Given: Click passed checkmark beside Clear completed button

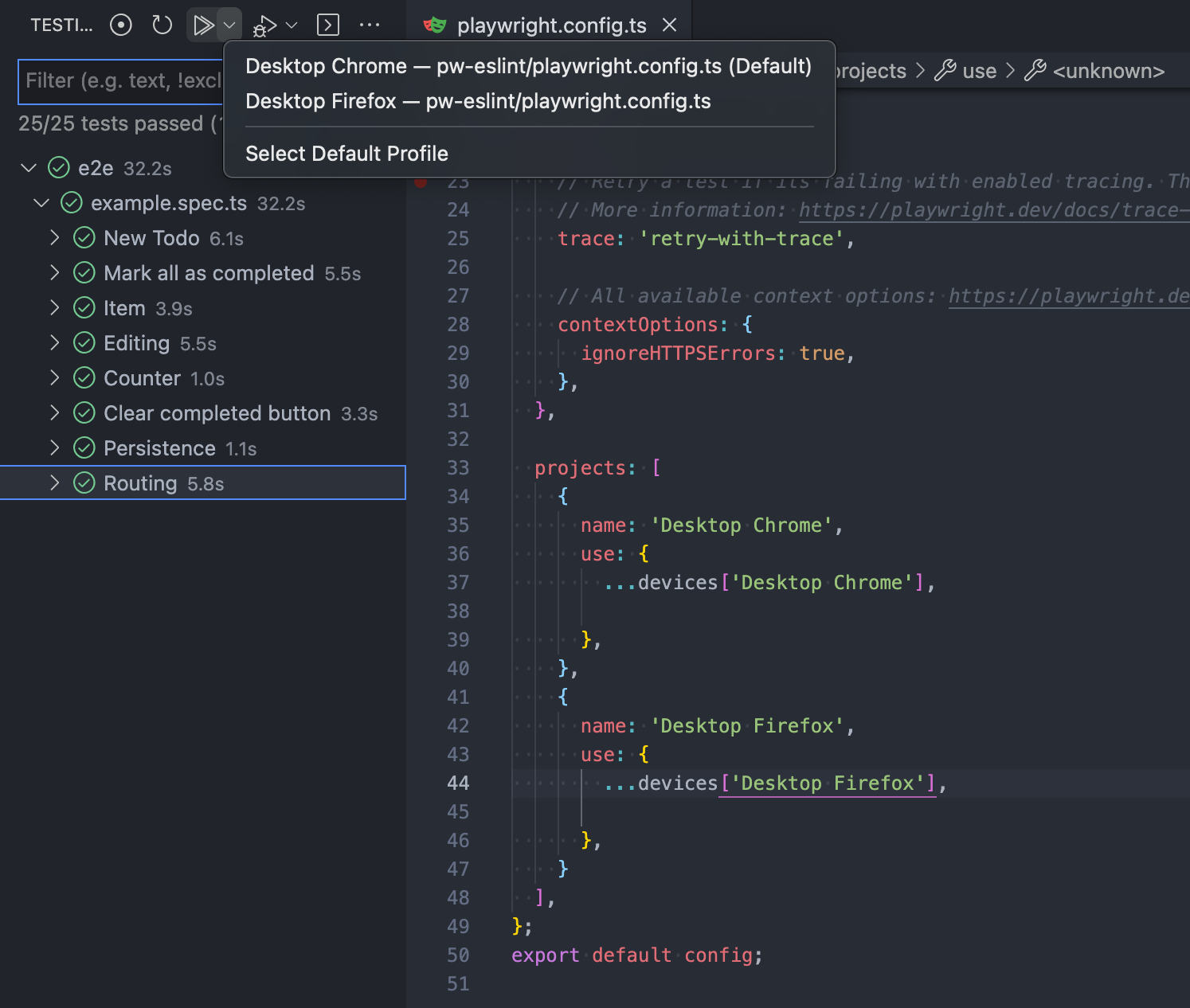Looking at the screenshot, I should pyautogui.click(x=84, y=413).
